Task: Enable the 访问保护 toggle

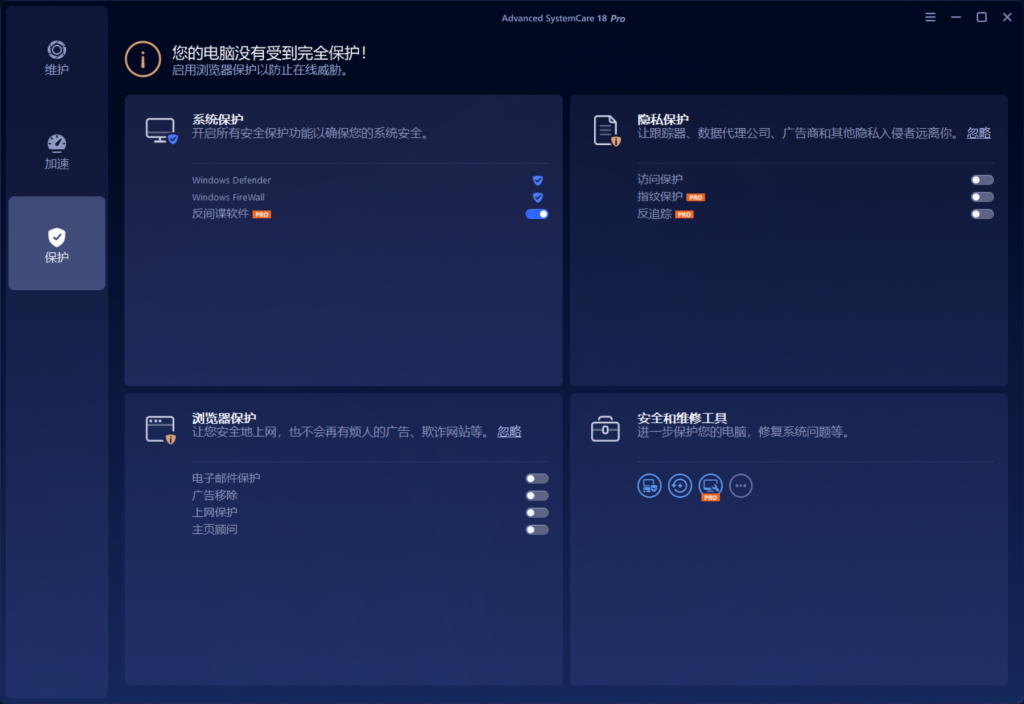Action: pyautogui.click(x=981, y=180)
